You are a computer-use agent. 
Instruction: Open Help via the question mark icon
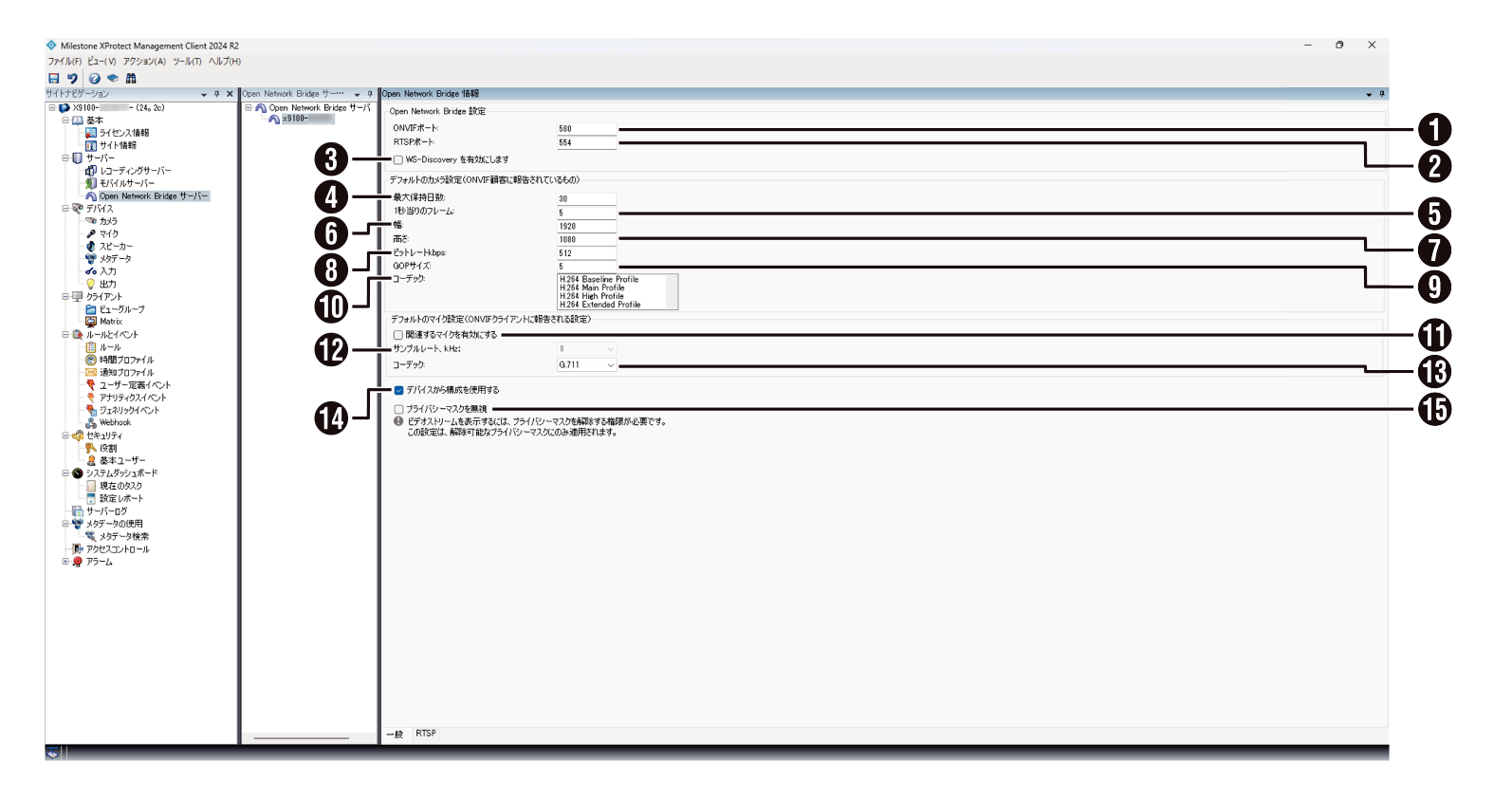(x=95, y=79)
